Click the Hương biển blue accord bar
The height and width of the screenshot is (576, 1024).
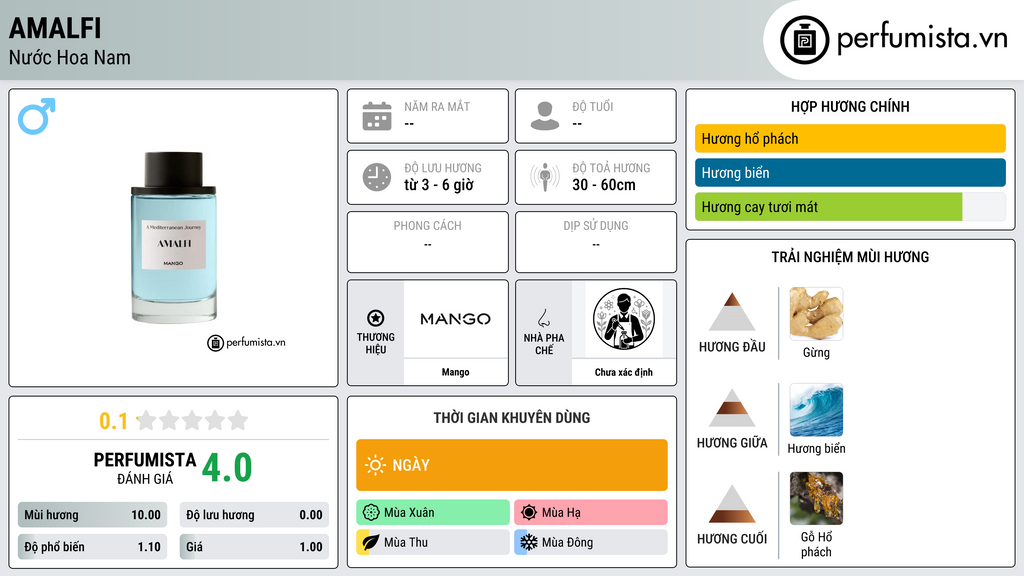point(850,172)
